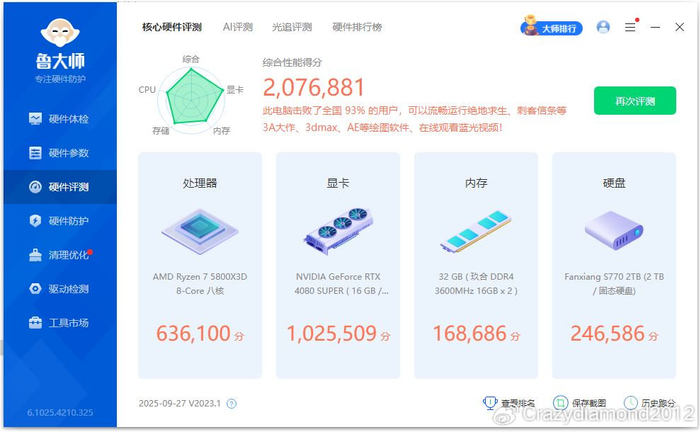
Task: Click the 处理器 card title
Action: (x=200, y=183)
